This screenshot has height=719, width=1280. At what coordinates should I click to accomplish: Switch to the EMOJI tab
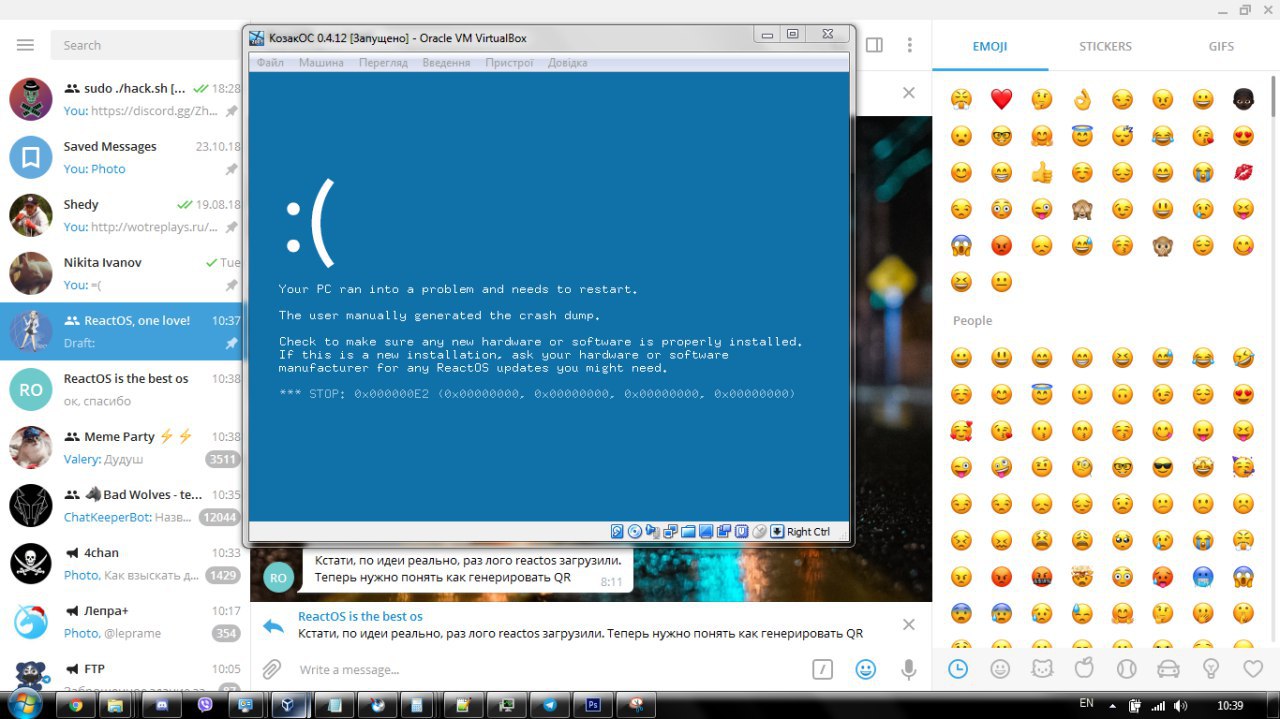pos(990,46)
